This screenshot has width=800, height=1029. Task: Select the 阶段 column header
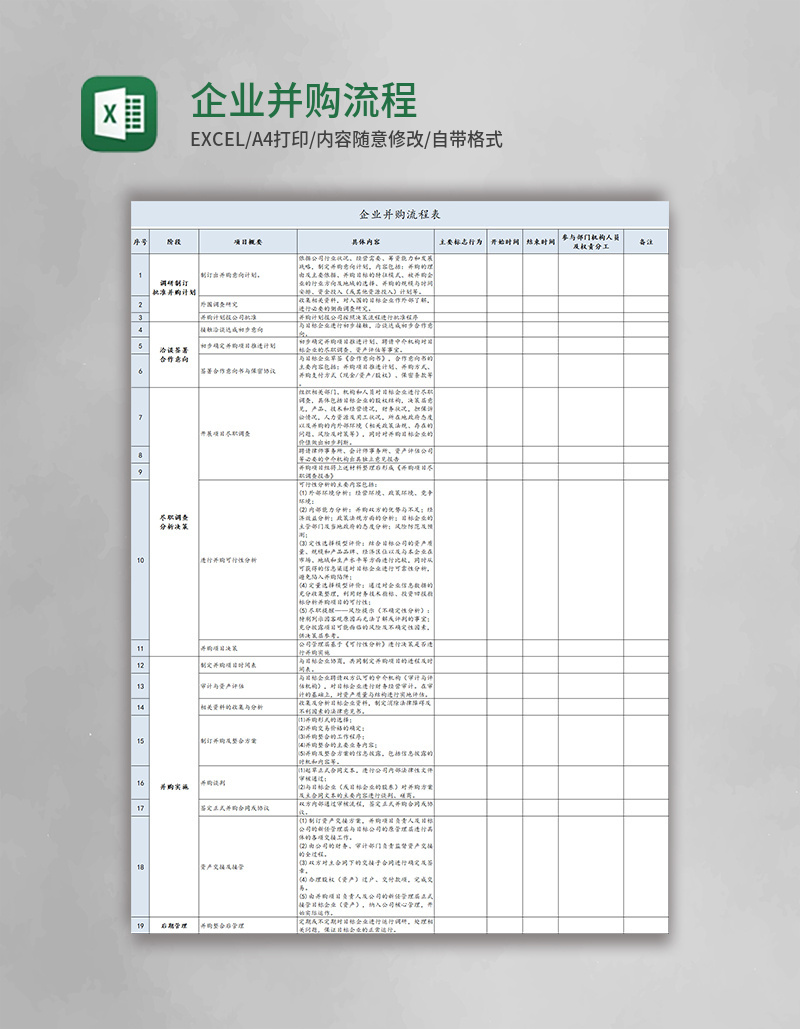tap(174, 242)
